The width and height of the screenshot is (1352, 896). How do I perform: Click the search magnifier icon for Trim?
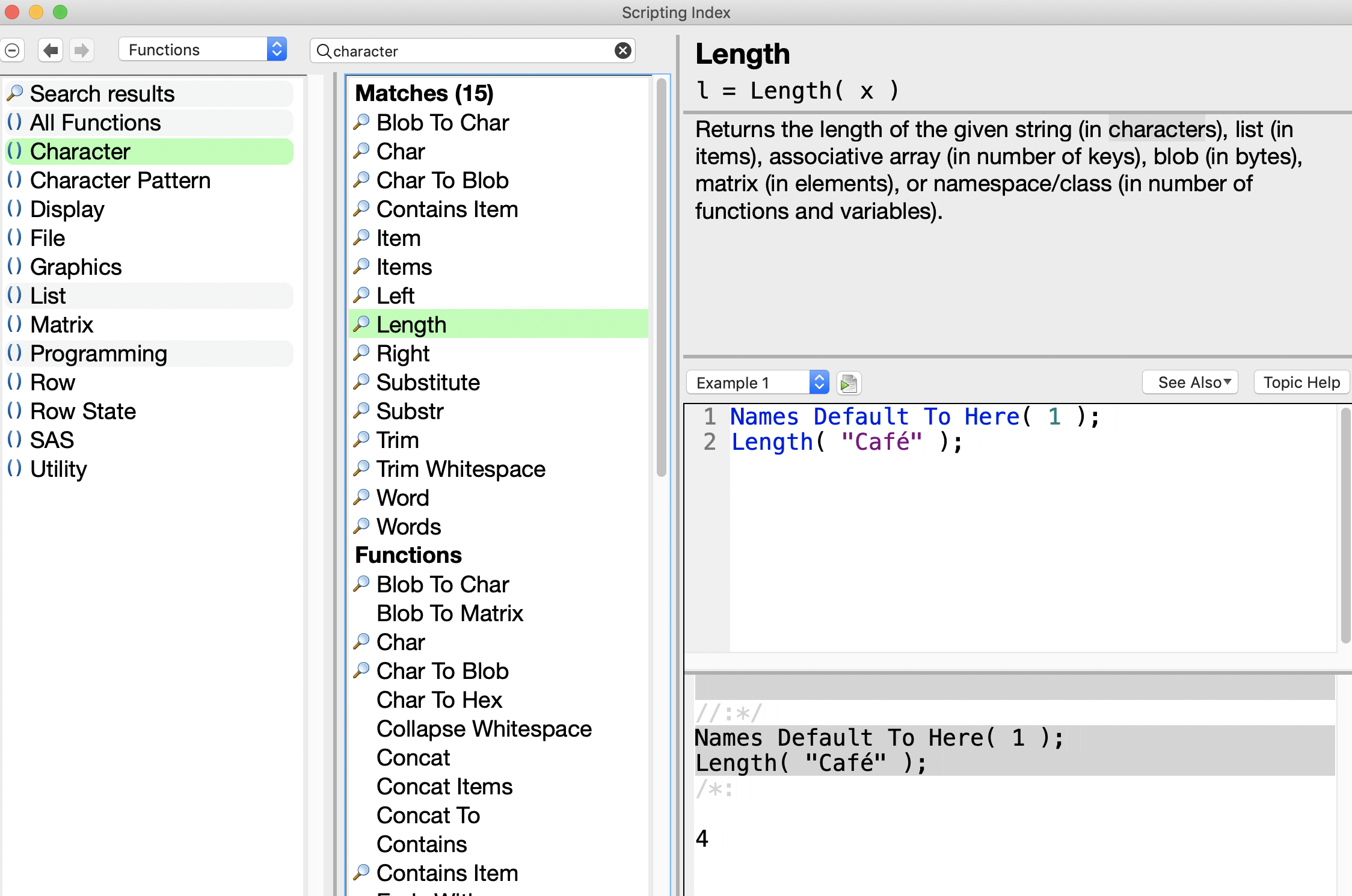point(361,440)
